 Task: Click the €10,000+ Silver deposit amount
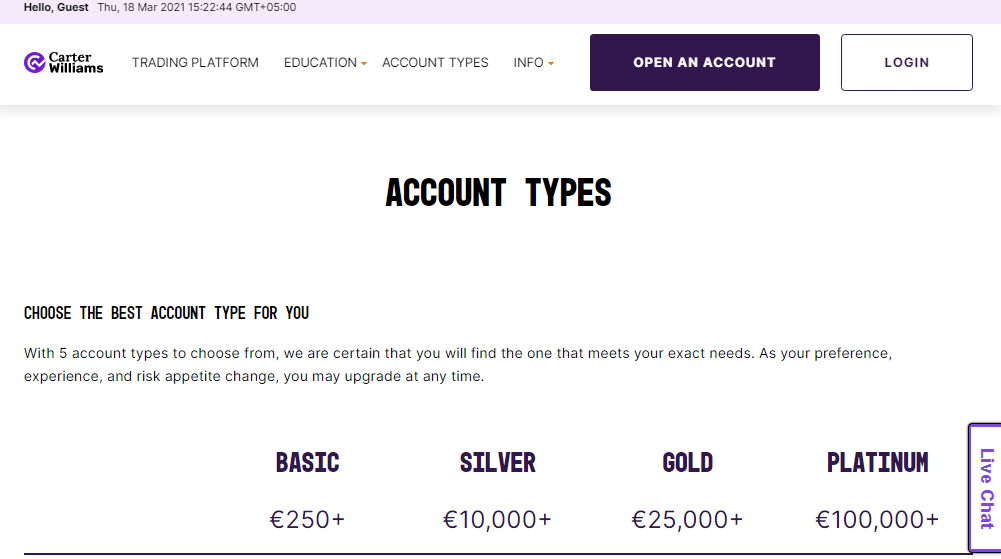(x=497, y=520)
